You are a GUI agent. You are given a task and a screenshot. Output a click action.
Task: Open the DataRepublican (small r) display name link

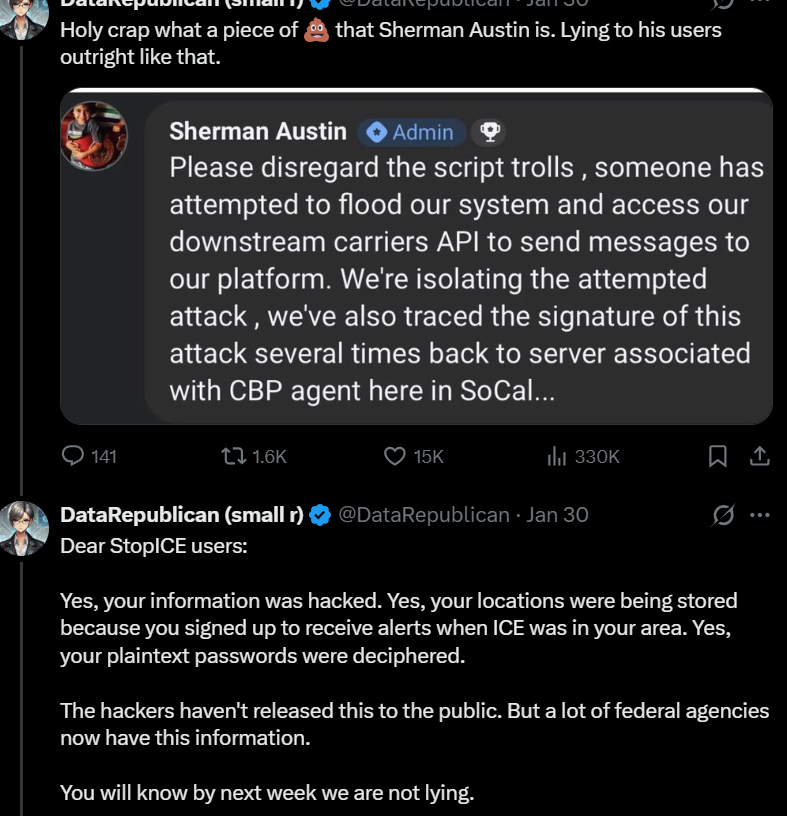click(x=182, y=515)
